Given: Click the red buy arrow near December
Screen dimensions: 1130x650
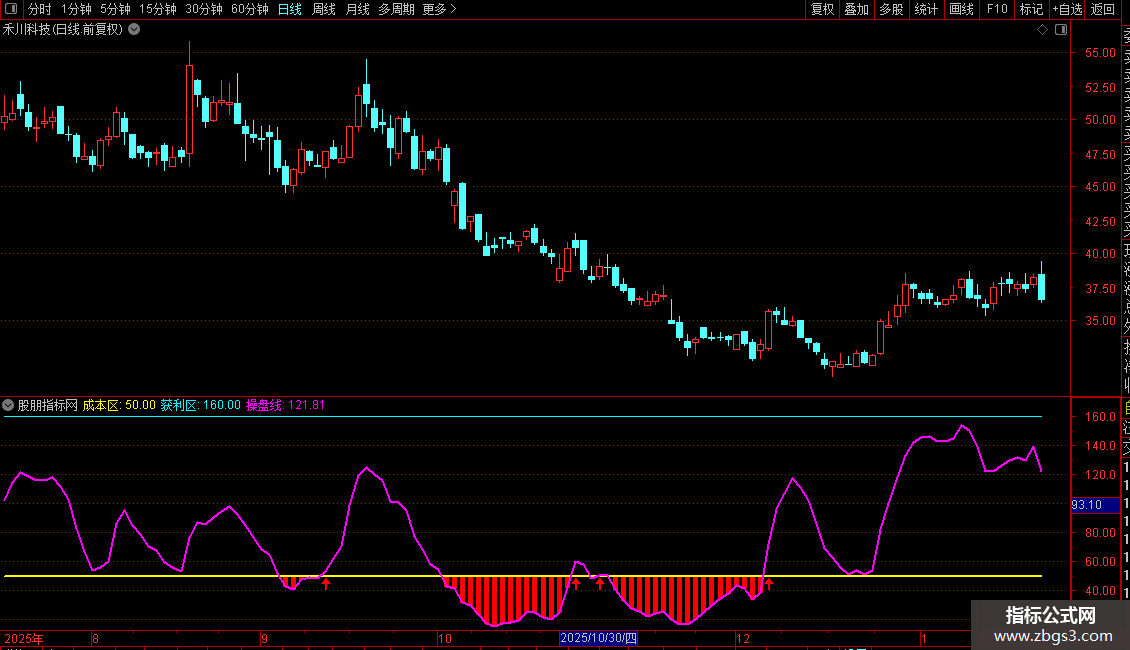Looking at the screenshot, I should click(769, 583).
